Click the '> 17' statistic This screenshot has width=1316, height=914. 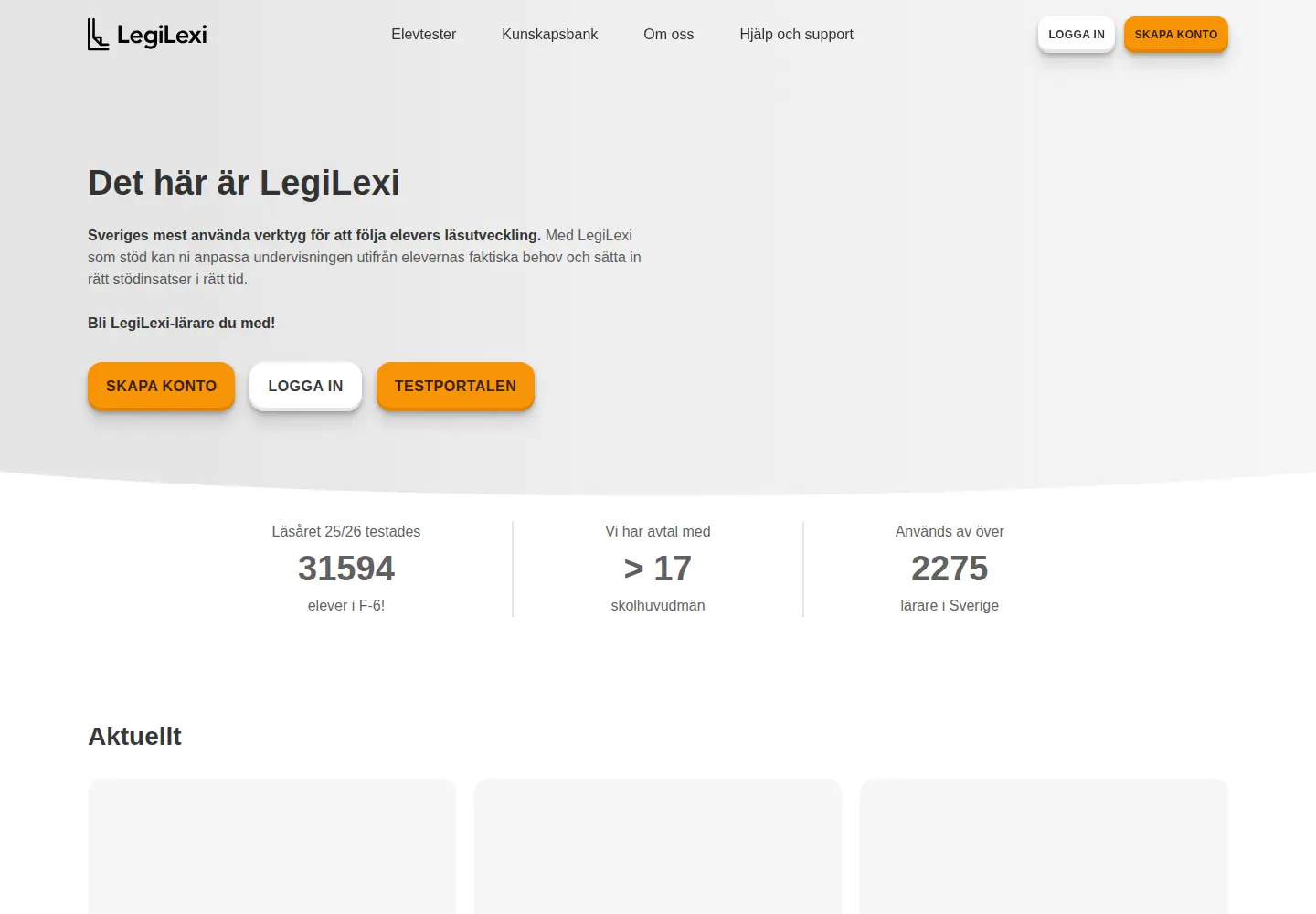coord(658,569)
